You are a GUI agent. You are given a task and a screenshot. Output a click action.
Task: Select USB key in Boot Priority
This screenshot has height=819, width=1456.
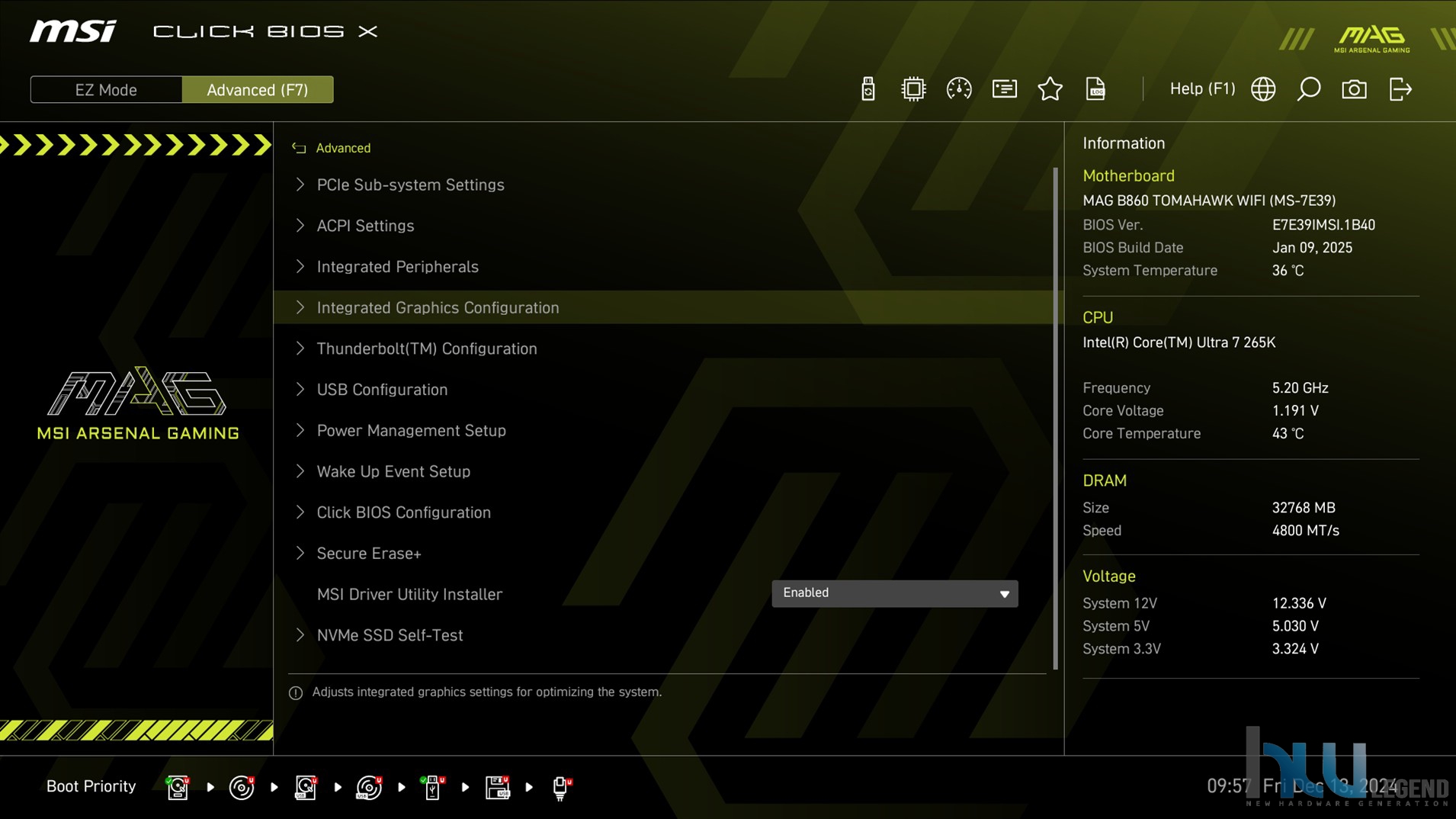433,787
